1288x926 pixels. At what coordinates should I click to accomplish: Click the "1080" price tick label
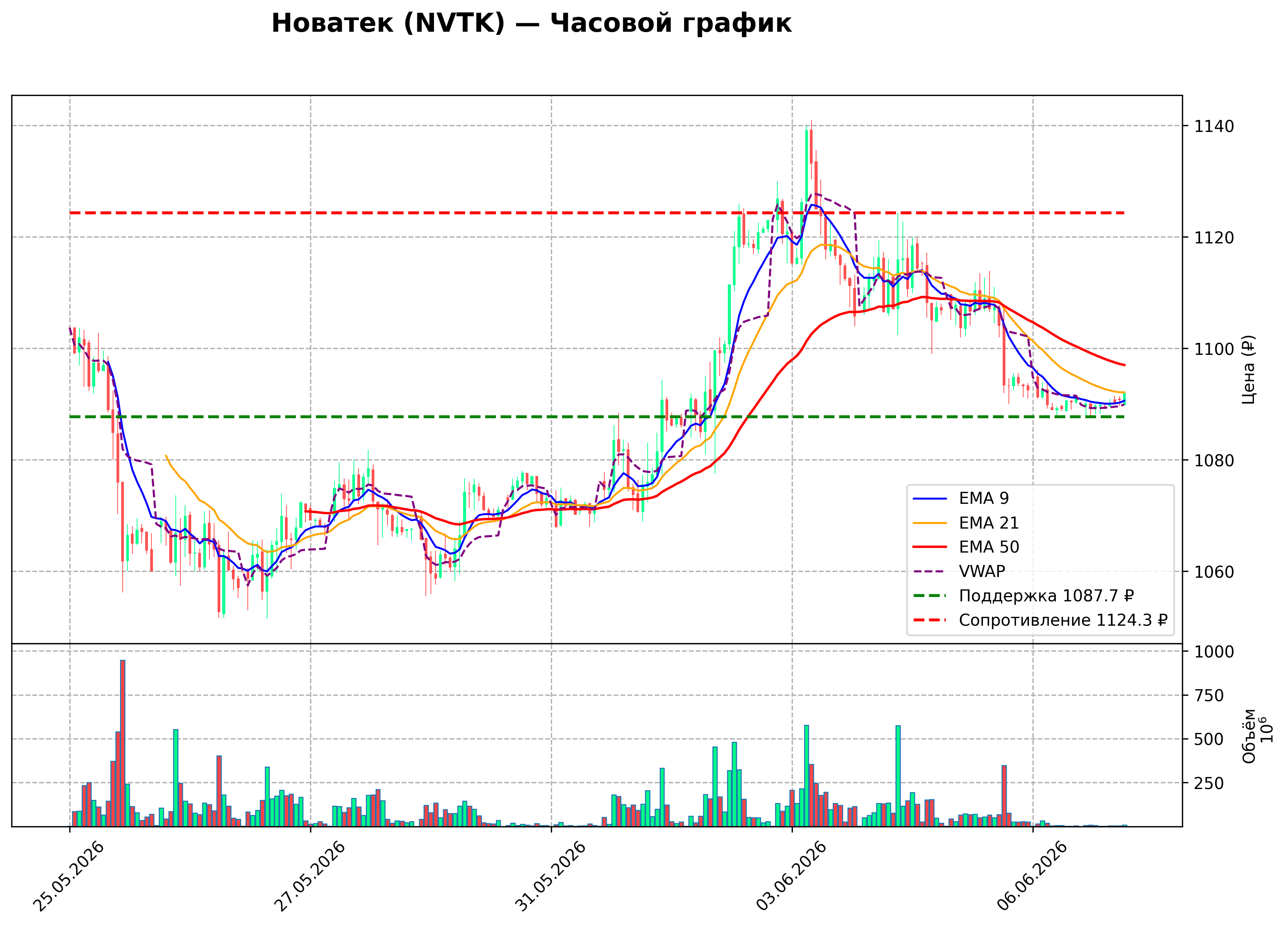coord(1214,460)
